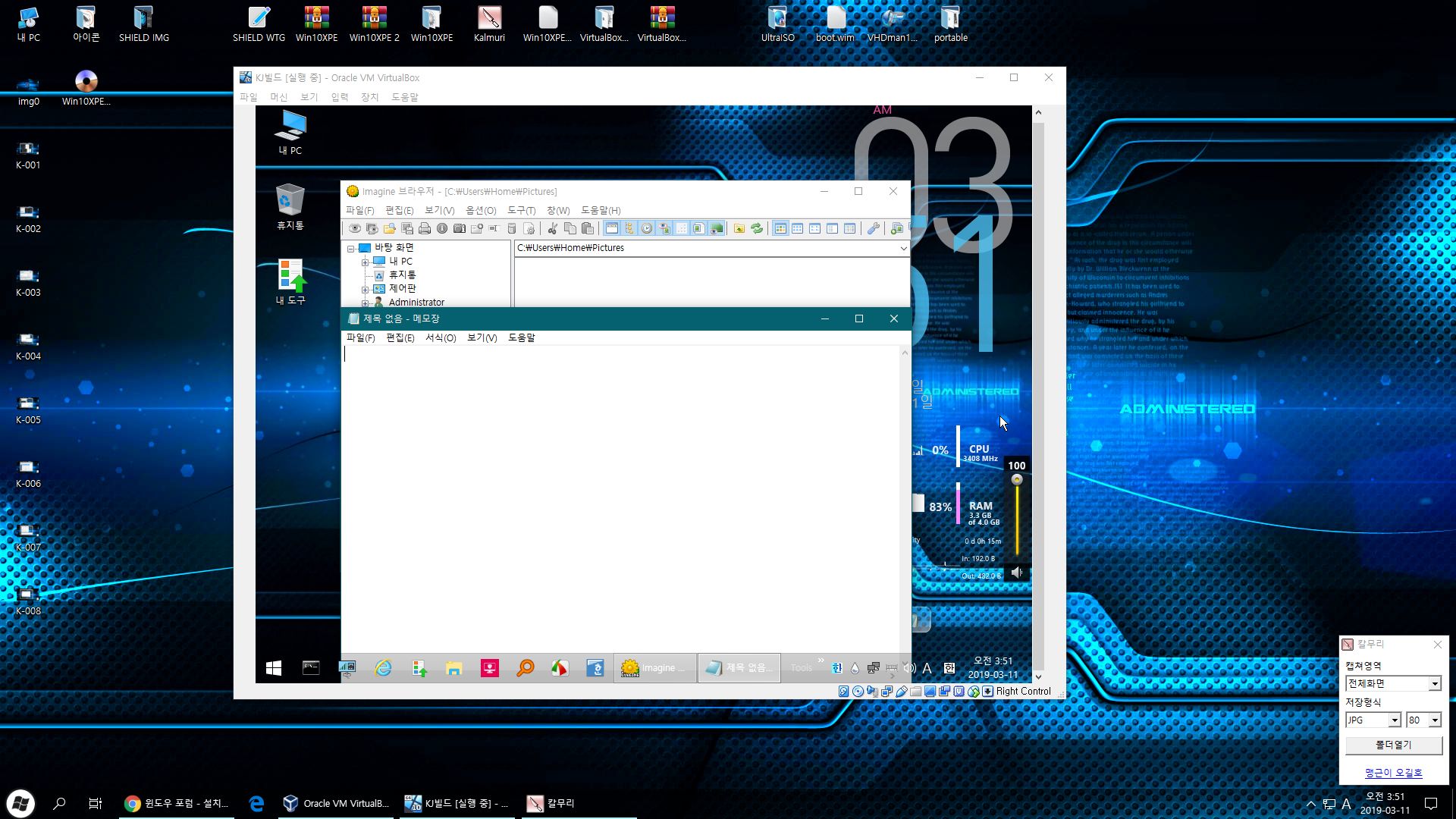Click the round info icon in Imagine toolbar
The image size is (1456, 819).
tap(442, 228)
